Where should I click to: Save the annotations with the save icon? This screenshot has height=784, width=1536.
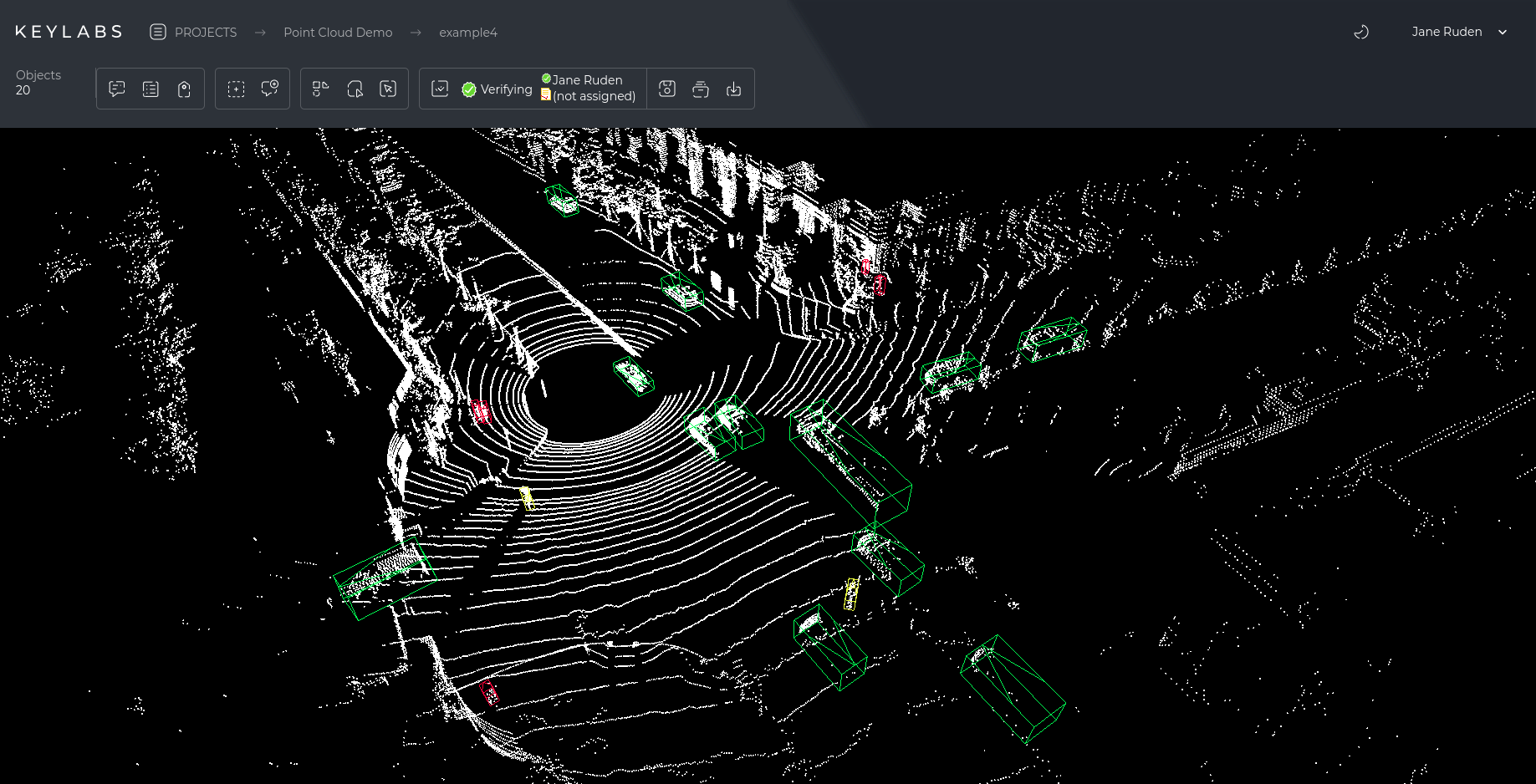click(666, 89)
